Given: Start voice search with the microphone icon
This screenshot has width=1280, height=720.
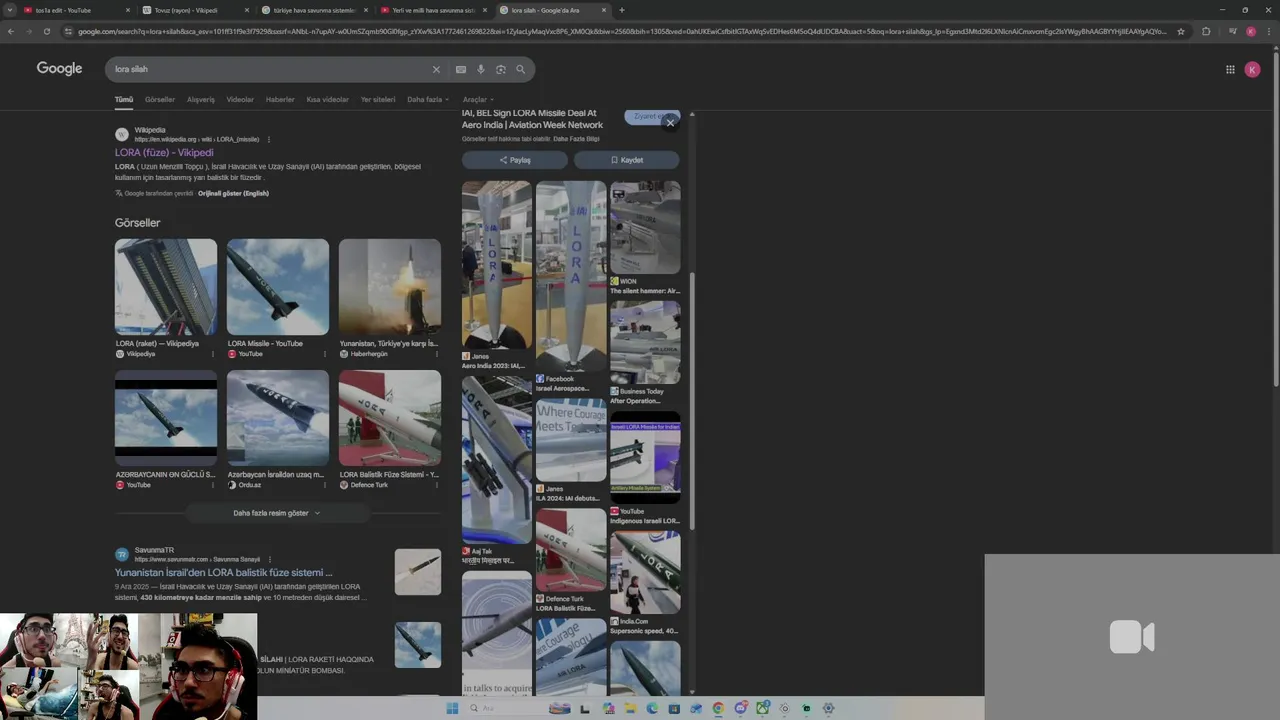Looking at the screenshot, I should pyautogui.click(x=481, y=69).
